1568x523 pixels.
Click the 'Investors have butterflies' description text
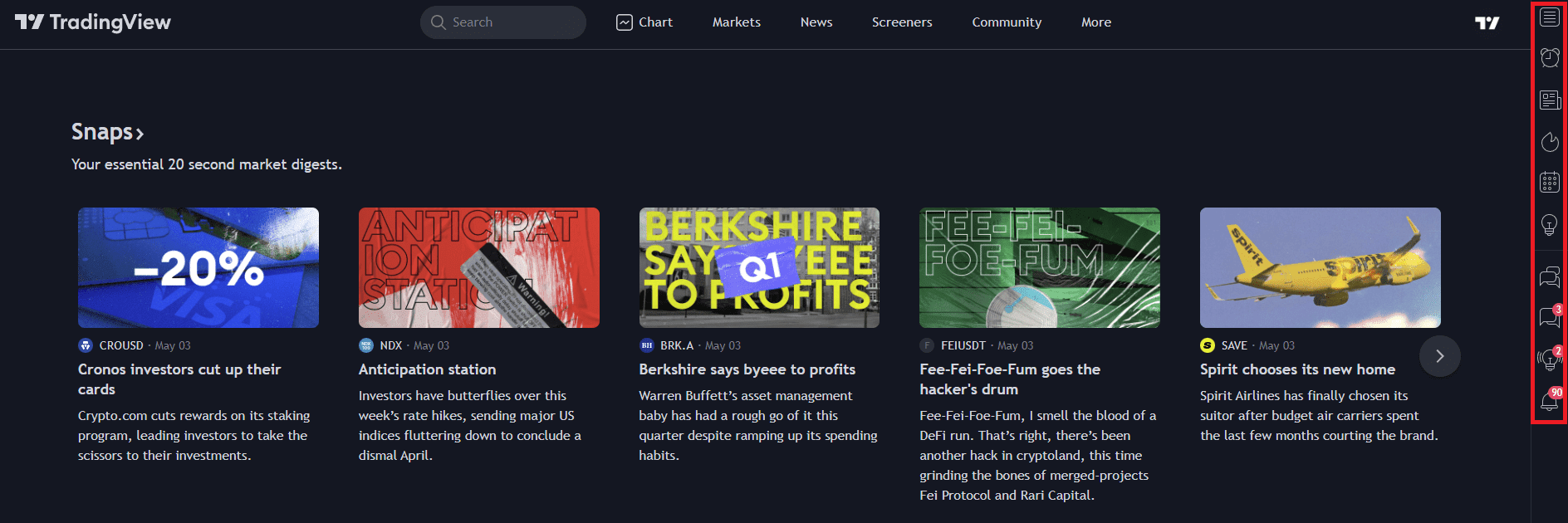(470, 426)
